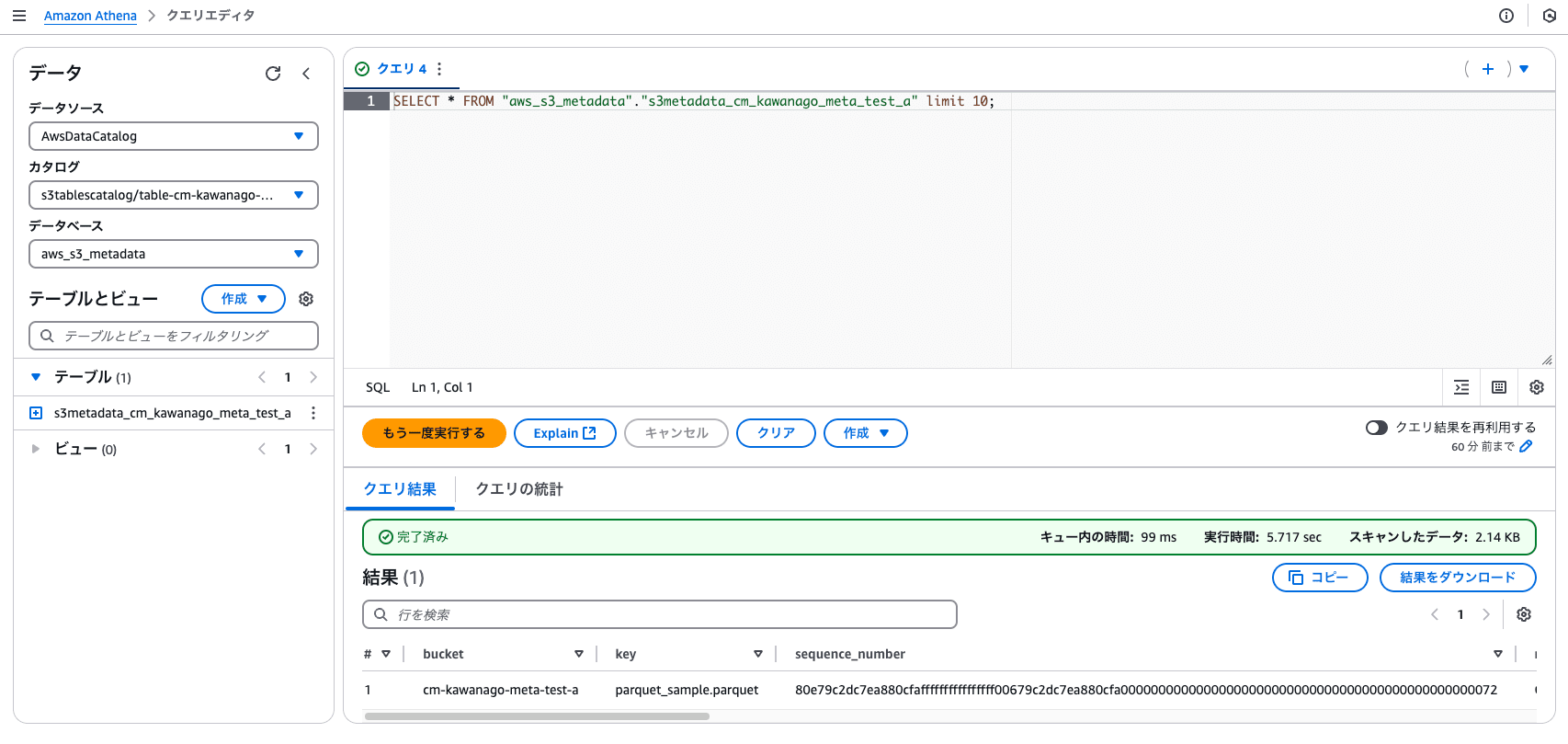Go to next tables page
Image resolution: width=1568 pixels, height=744 pixels.
click(x=313, y=377)
